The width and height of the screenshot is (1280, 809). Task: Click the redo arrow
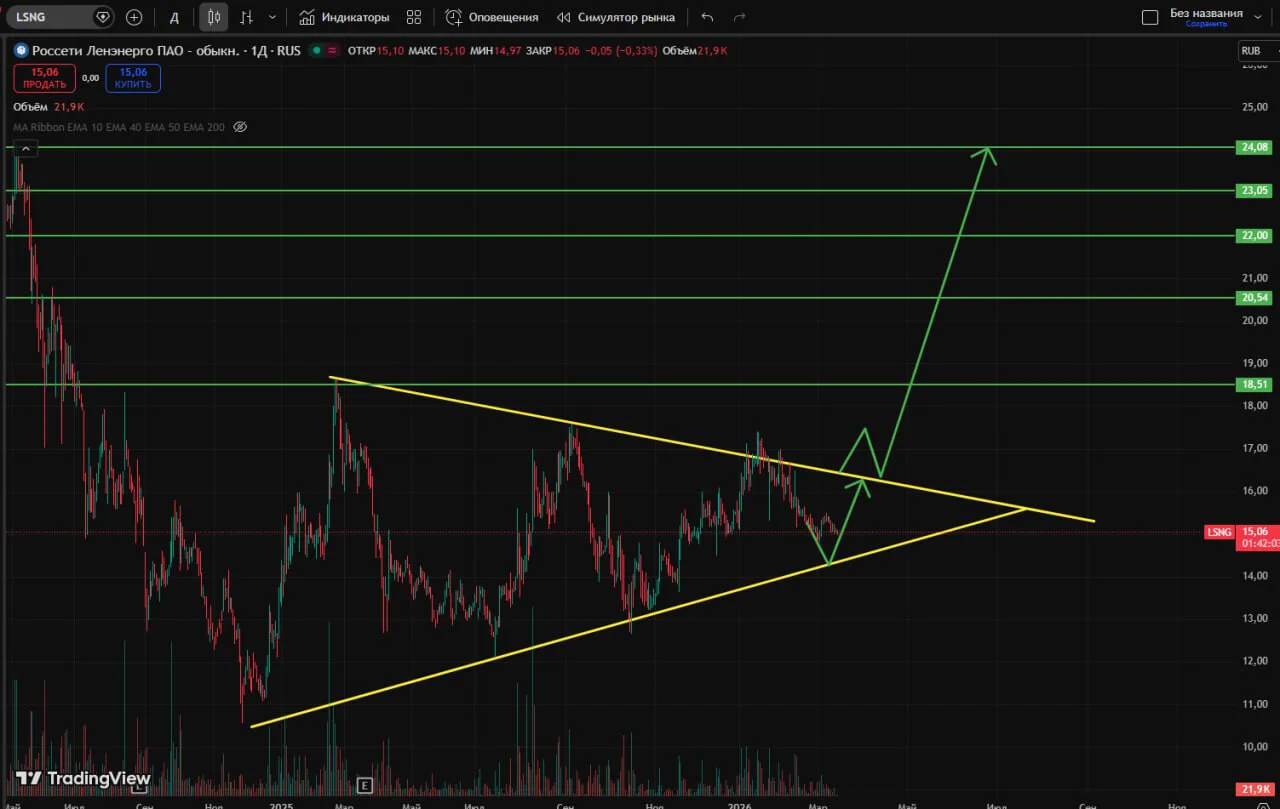[740, 17]
